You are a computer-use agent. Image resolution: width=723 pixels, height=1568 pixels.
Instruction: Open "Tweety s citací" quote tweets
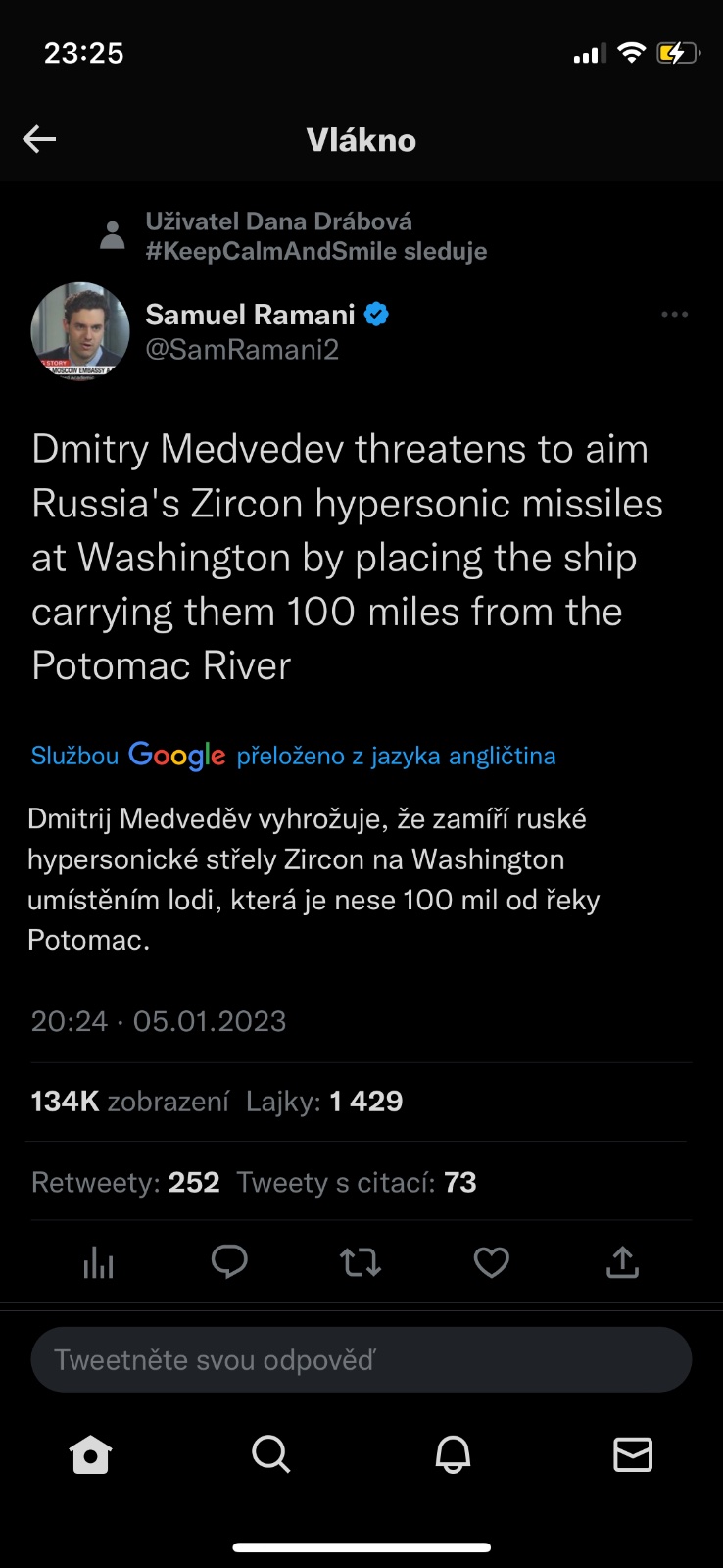(357, 1182)
